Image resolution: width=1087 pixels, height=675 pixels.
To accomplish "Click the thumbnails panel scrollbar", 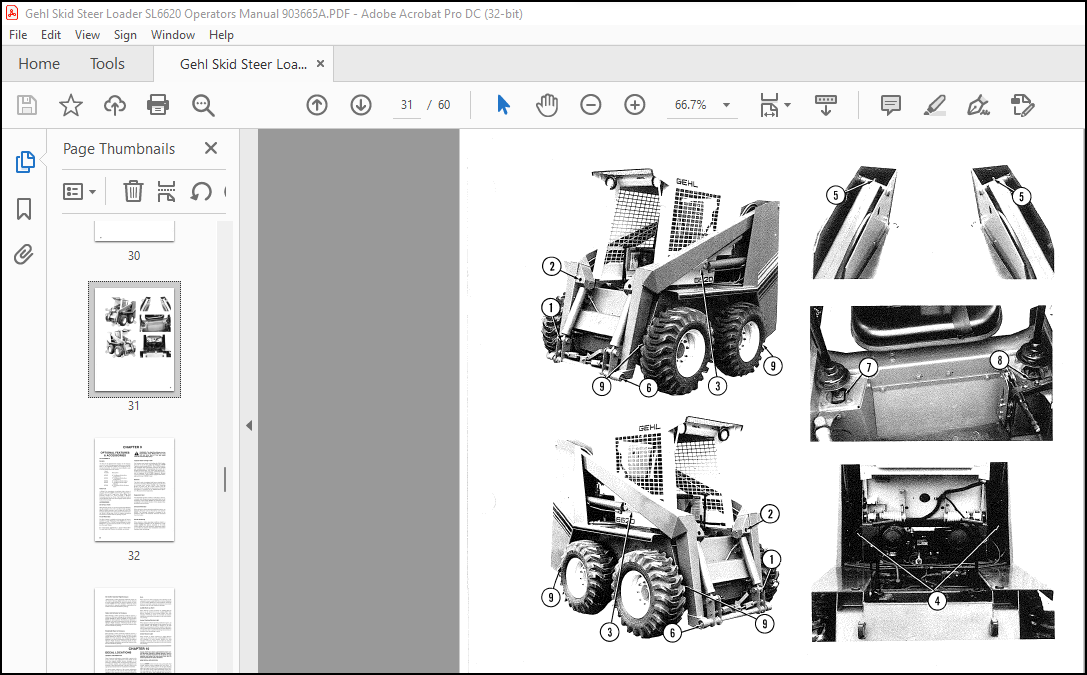I will coord(225,479).
